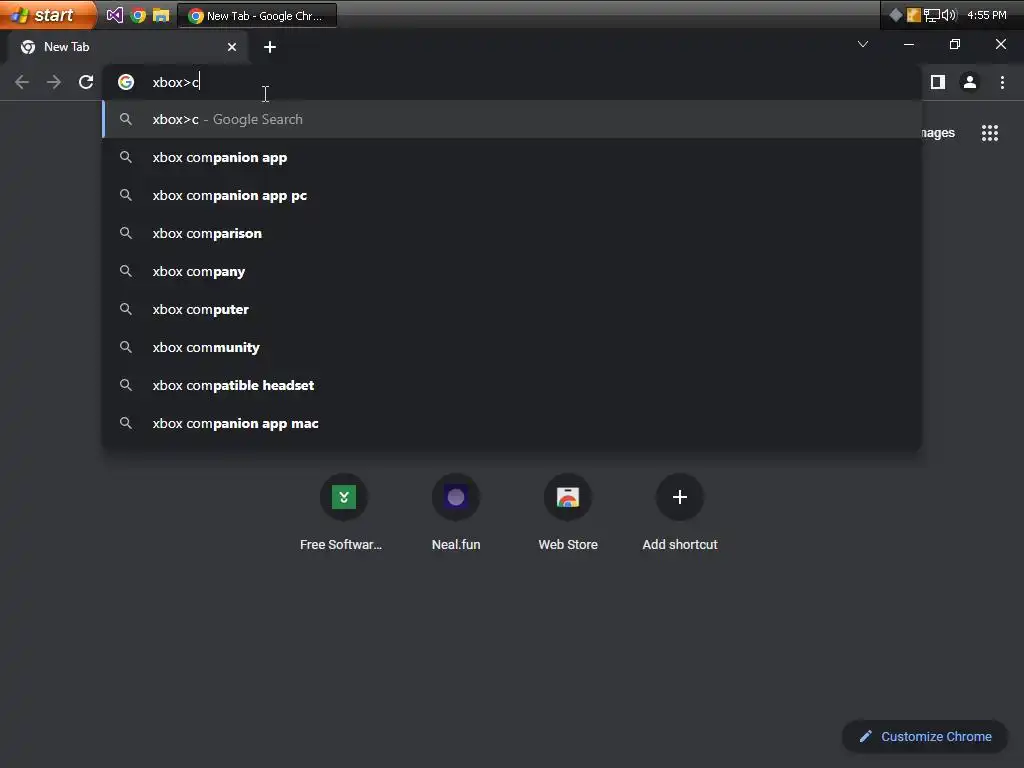Select suggestion xbox community

tap(512, 347)
